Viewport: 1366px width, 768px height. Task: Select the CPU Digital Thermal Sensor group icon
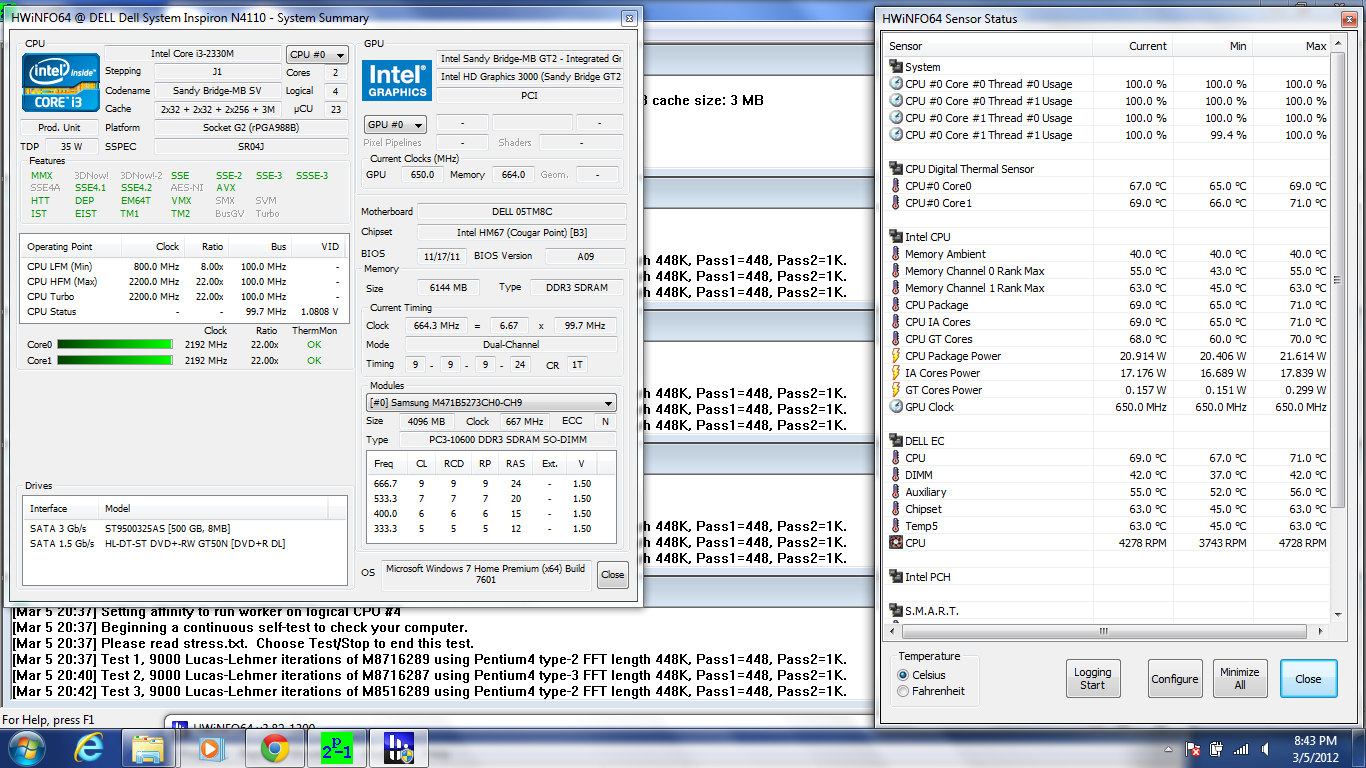tap(896, 169)
